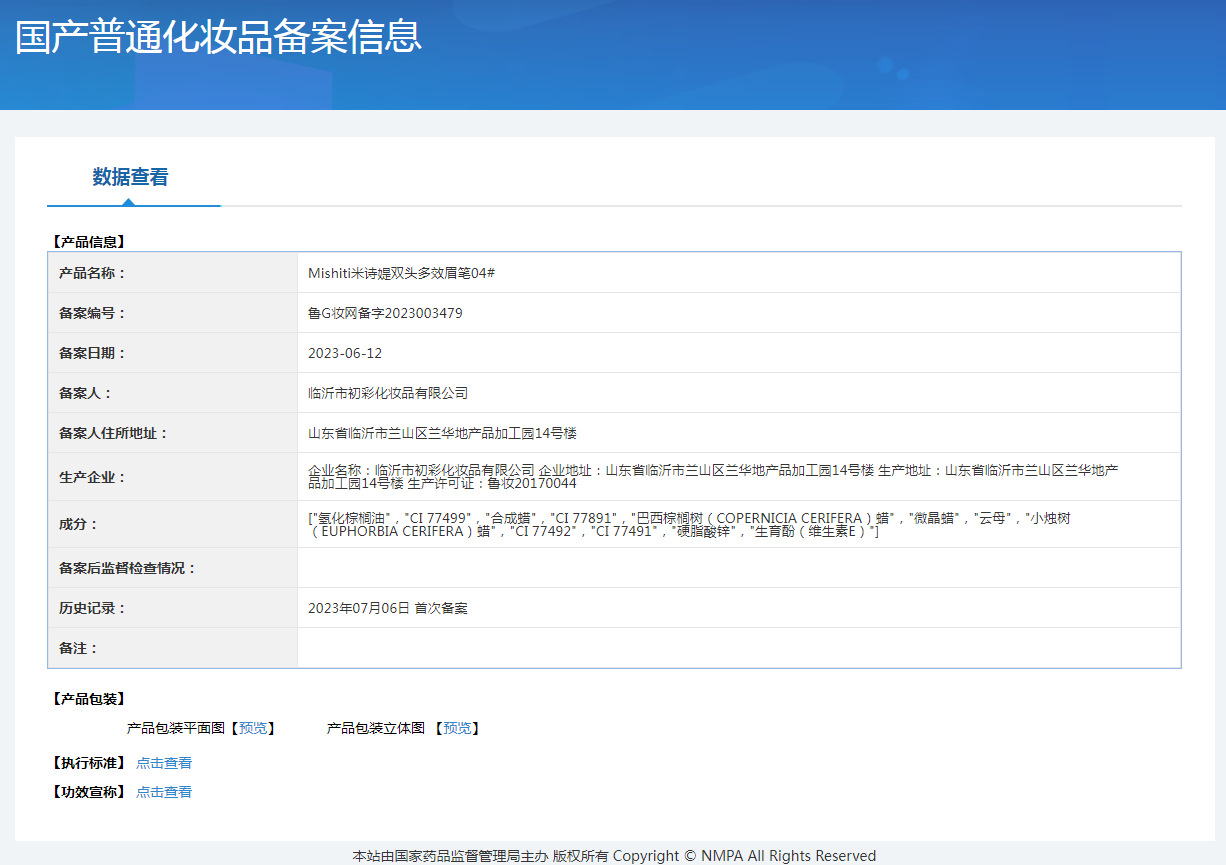Click the 备注 row label
This screenshot has height=865, width=1226.
pyautogui.click(x=78, y=648)
